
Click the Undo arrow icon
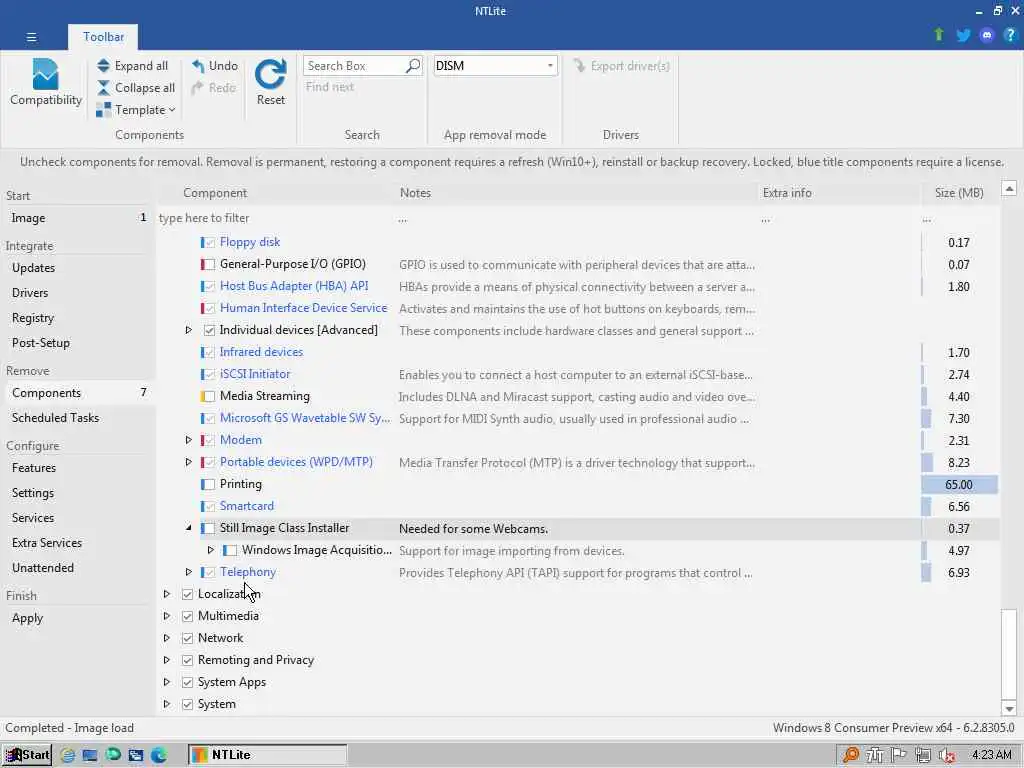[198, 65]
